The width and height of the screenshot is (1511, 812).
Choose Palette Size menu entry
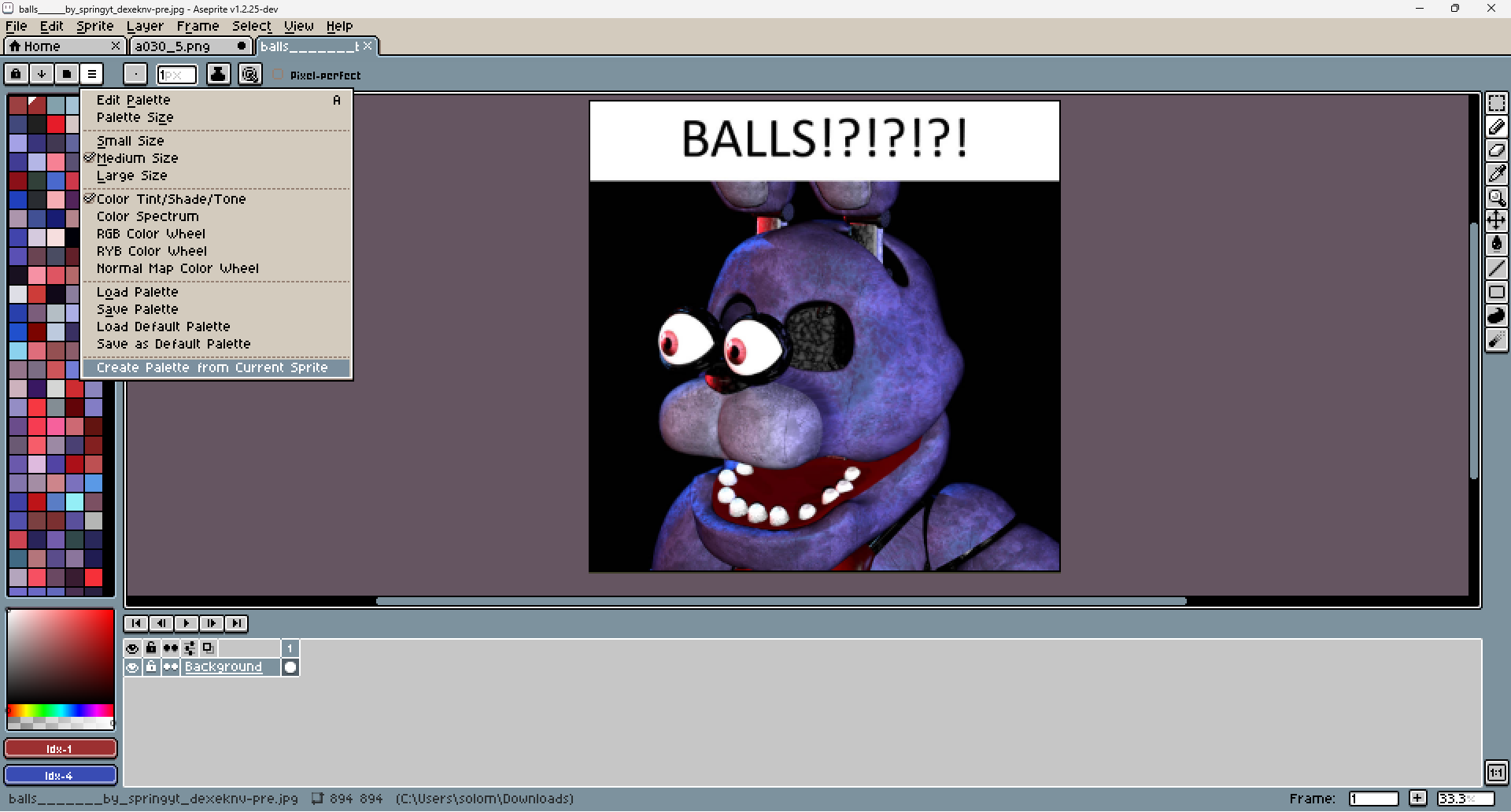tap(216, 117)
